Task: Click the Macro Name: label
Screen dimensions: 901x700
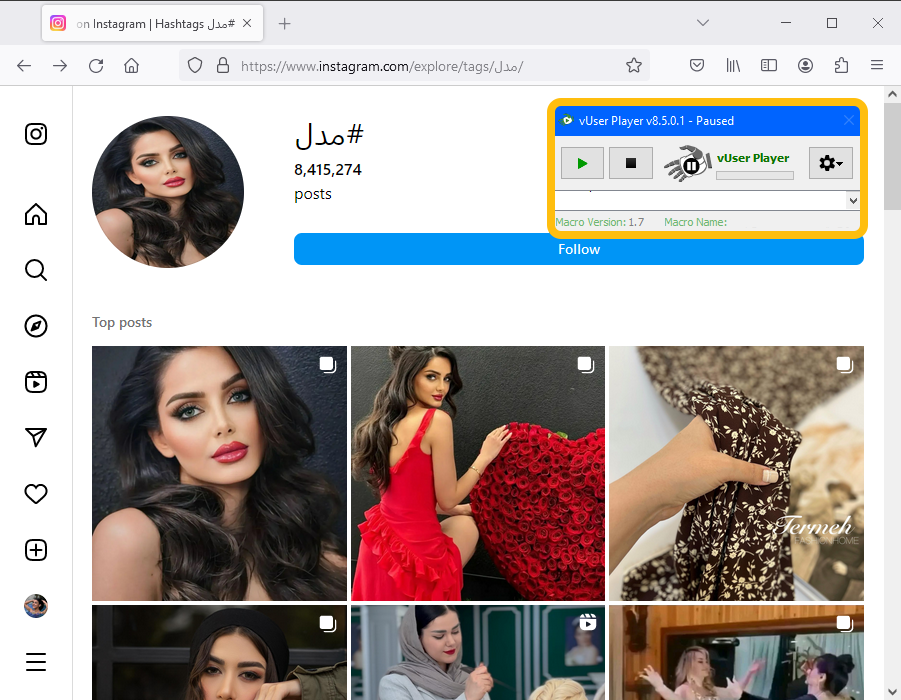Action: point(695,222)
